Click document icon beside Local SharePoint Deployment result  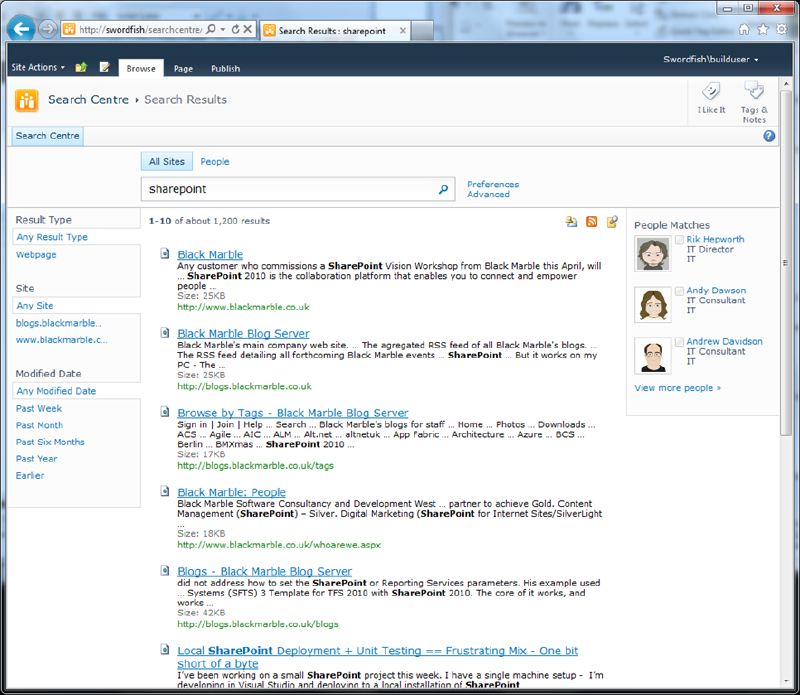coord(165,650)
